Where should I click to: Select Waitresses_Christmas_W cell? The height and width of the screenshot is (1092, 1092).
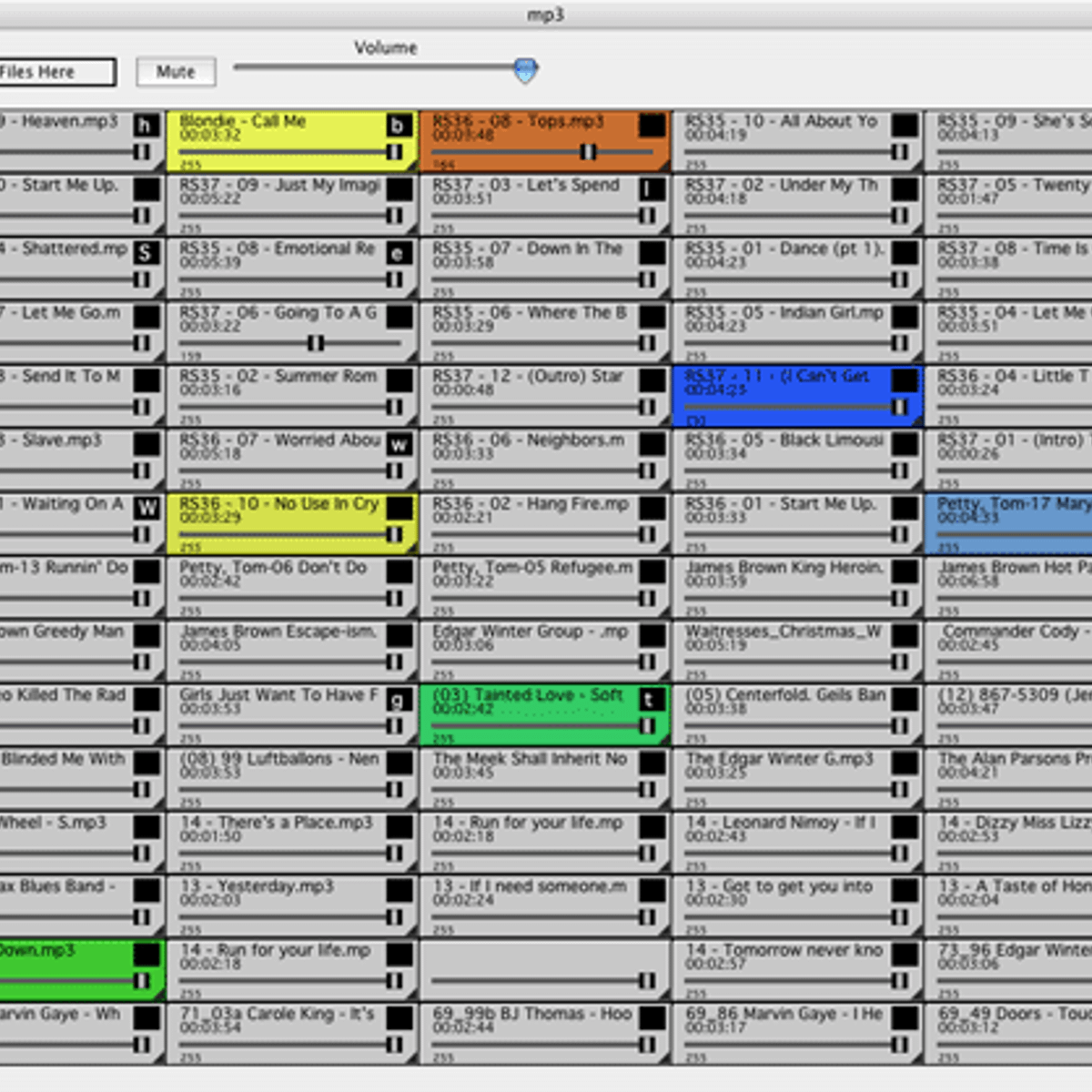798,651
